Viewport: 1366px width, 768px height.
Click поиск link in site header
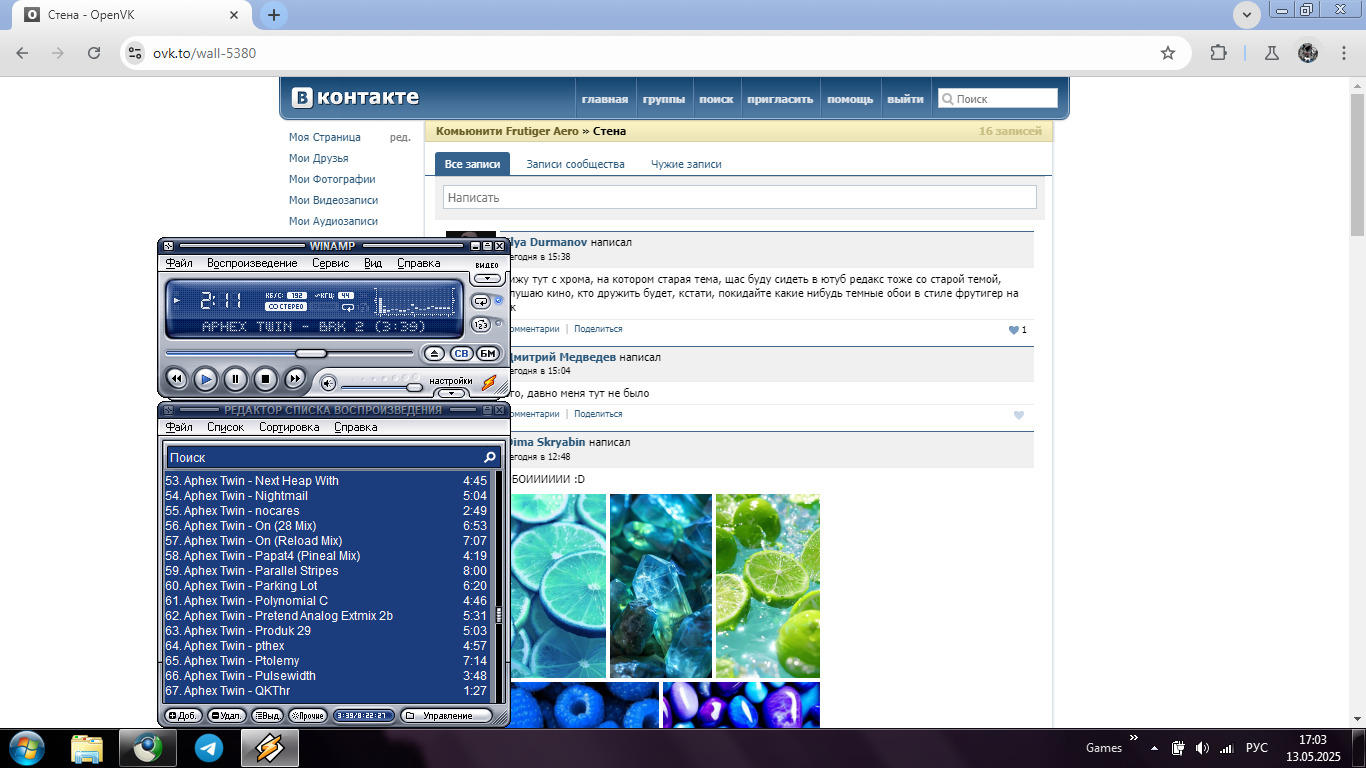point(716,99)
